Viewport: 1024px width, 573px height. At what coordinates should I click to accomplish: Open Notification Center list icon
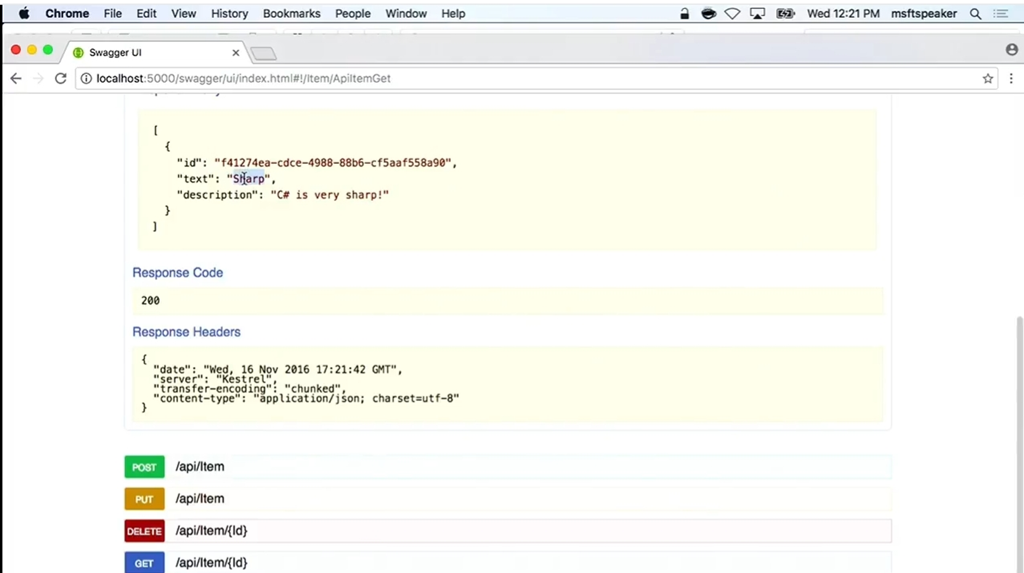point(1001,14)
